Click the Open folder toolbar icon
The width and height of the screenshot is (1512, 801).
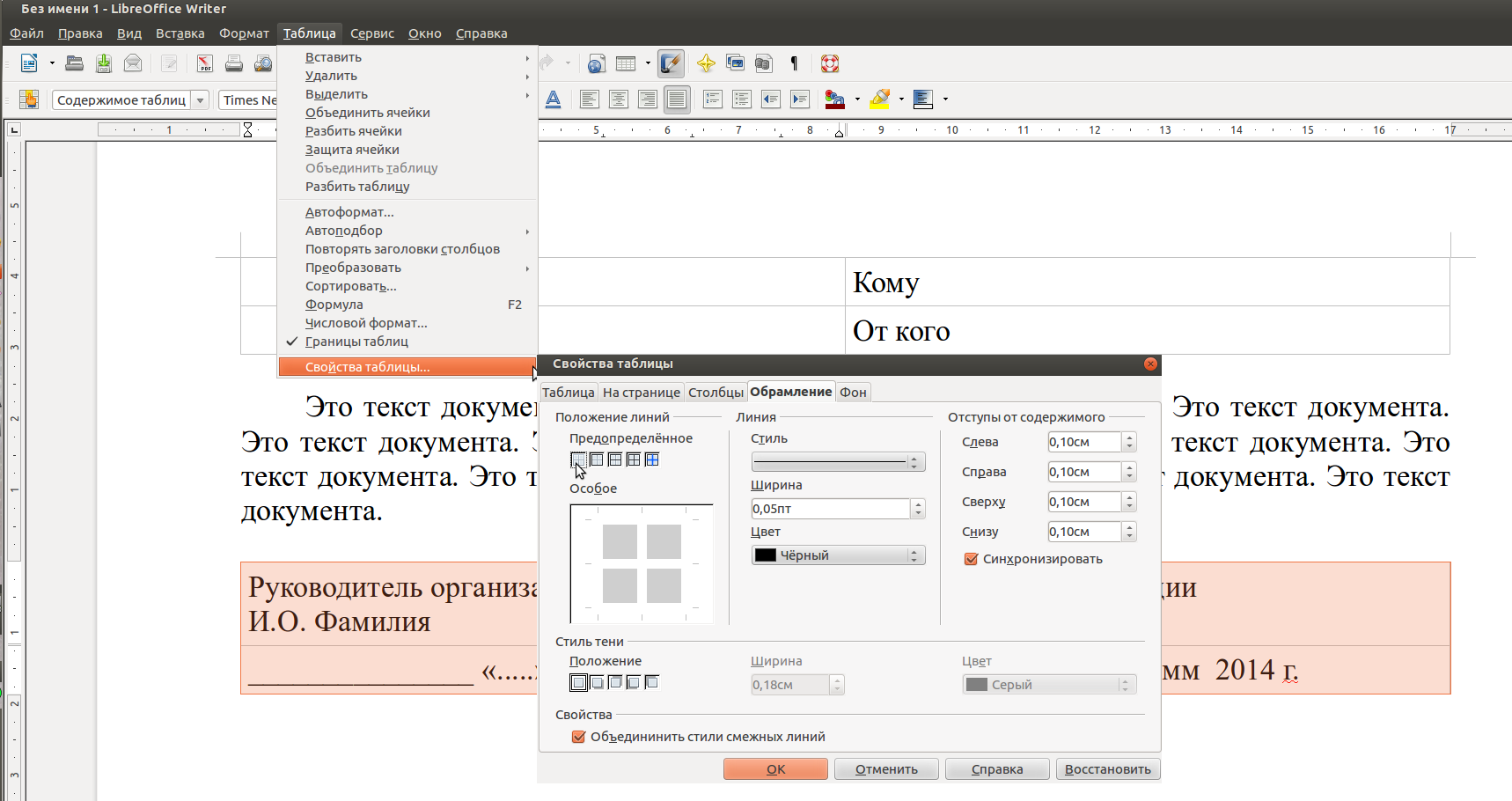click(75, 63)
